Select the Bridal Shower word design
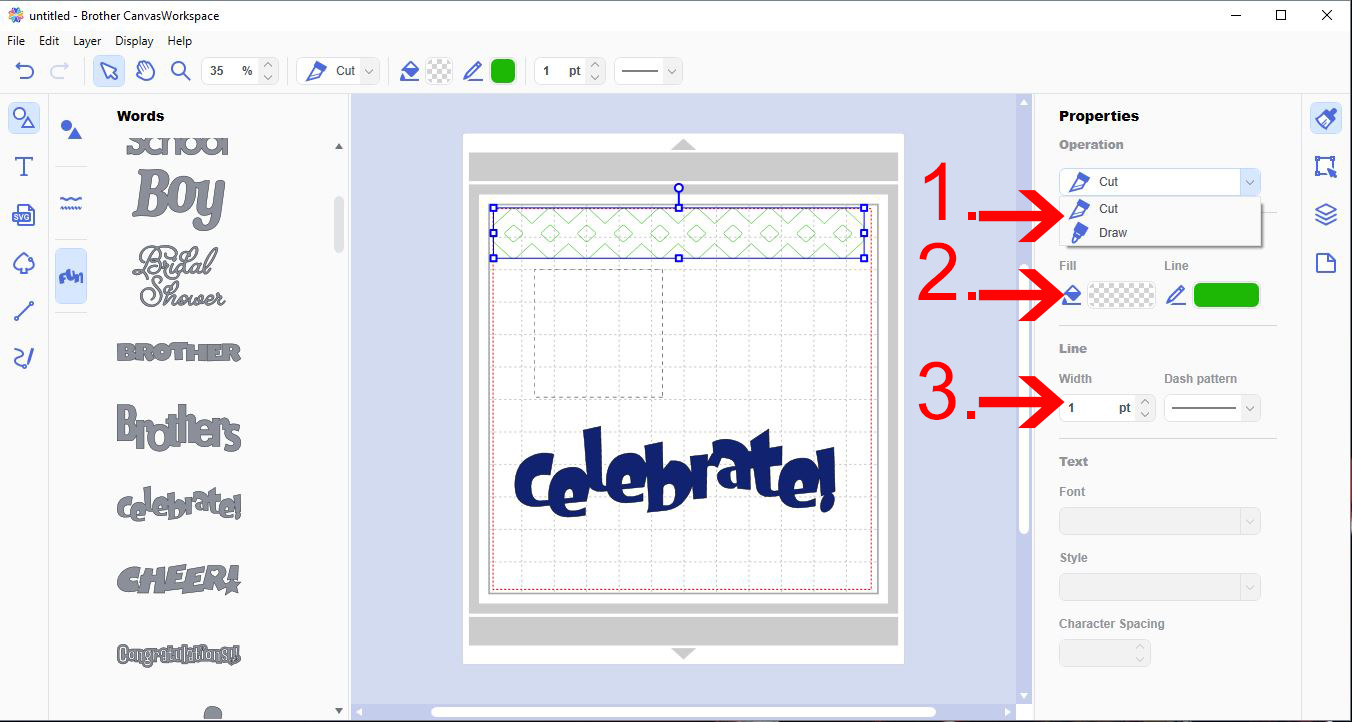This screenshot has height=722, width=1352. point(179,276)
